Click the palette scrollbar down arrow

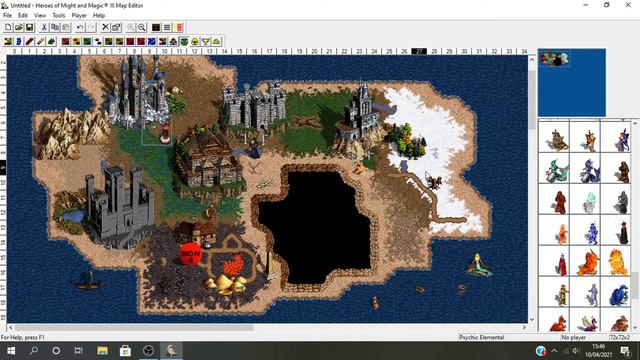(x=635, y=327)
